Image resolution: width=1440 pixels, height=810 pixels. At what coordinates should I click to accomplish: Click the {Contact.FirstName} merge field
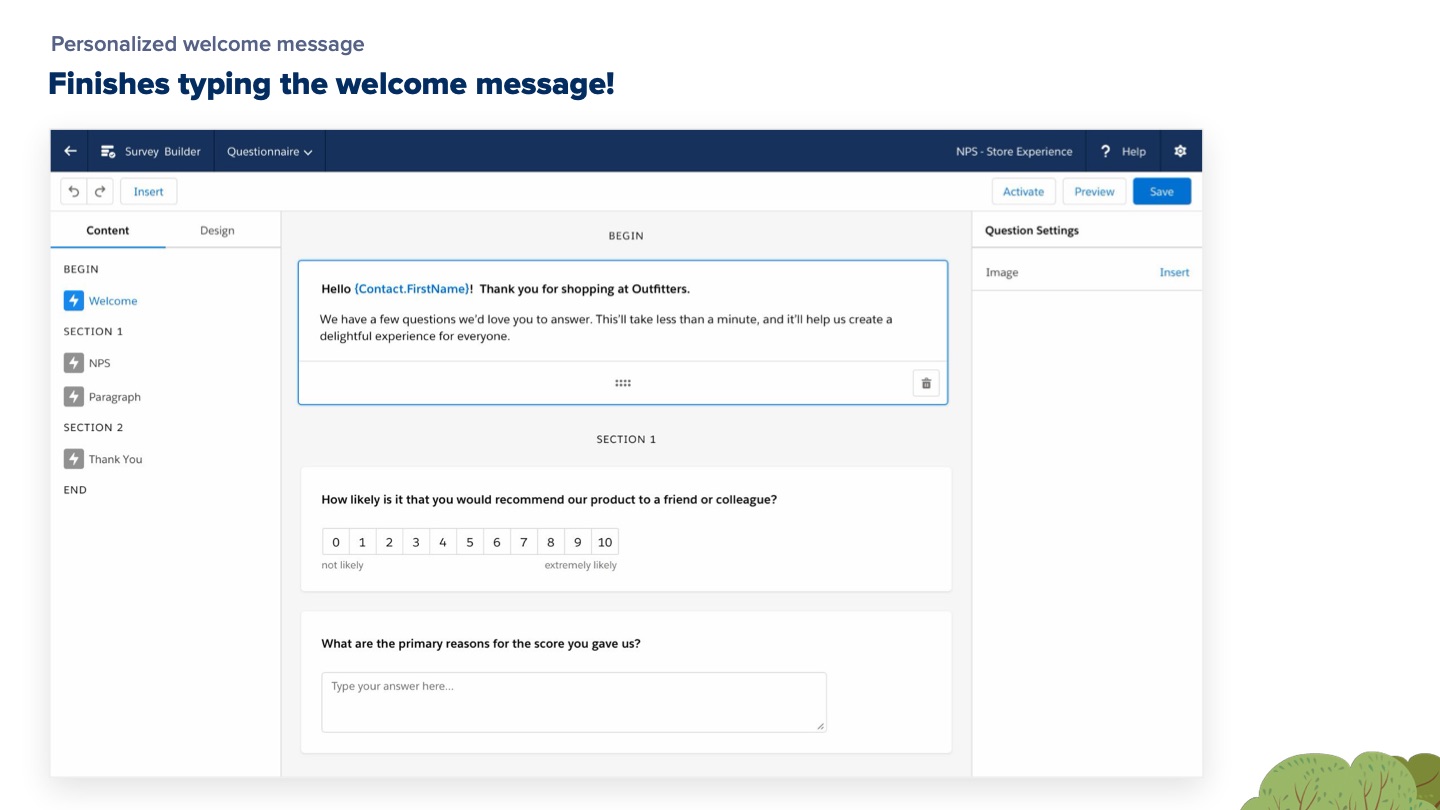[x=412, y=289]
